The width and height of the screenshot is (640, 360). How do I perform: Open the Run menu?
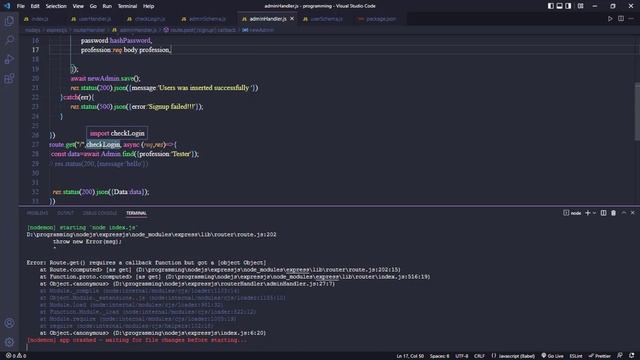107,6
